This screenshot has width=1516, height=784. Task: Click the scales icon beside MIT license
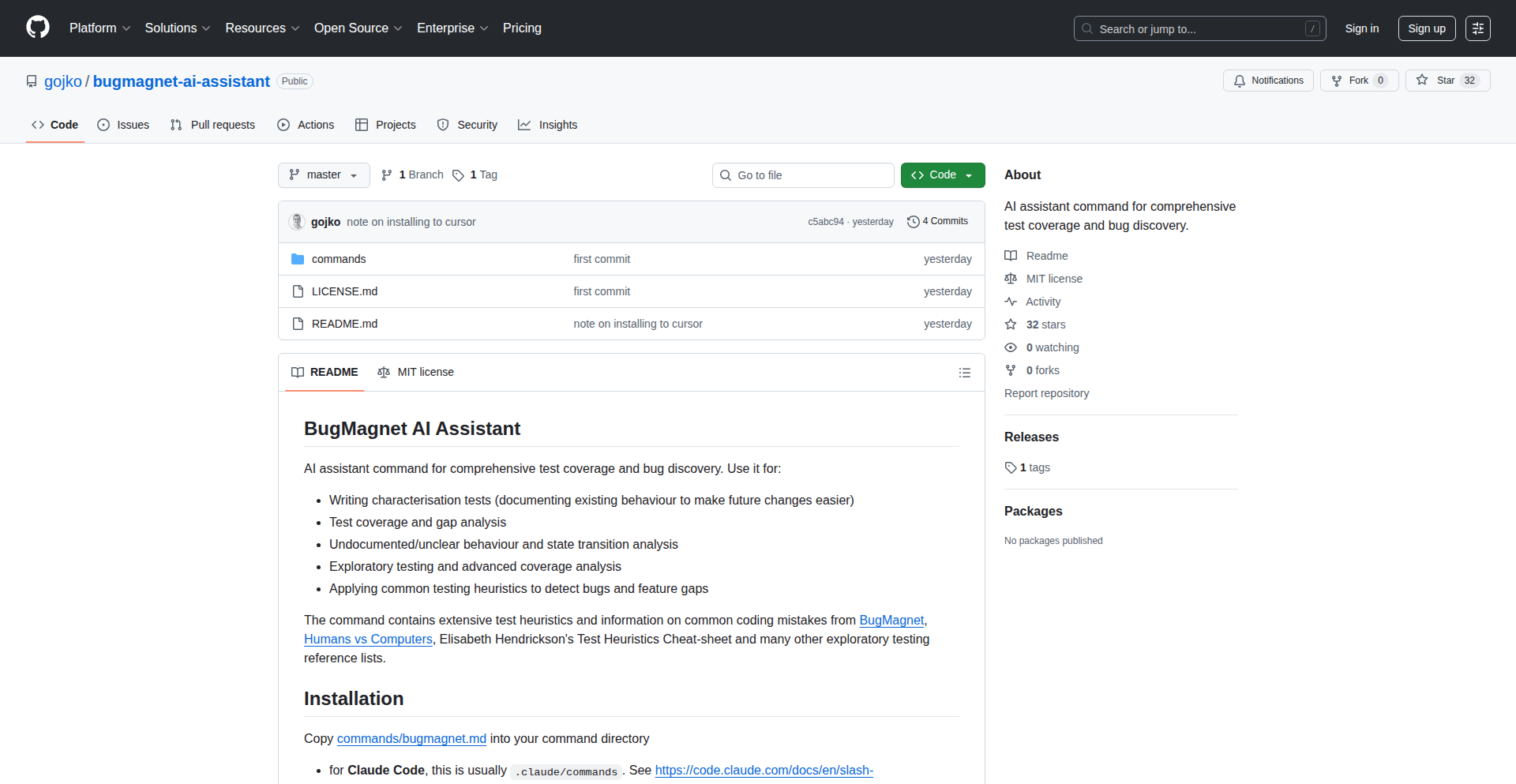click(x=1011, y=278)
